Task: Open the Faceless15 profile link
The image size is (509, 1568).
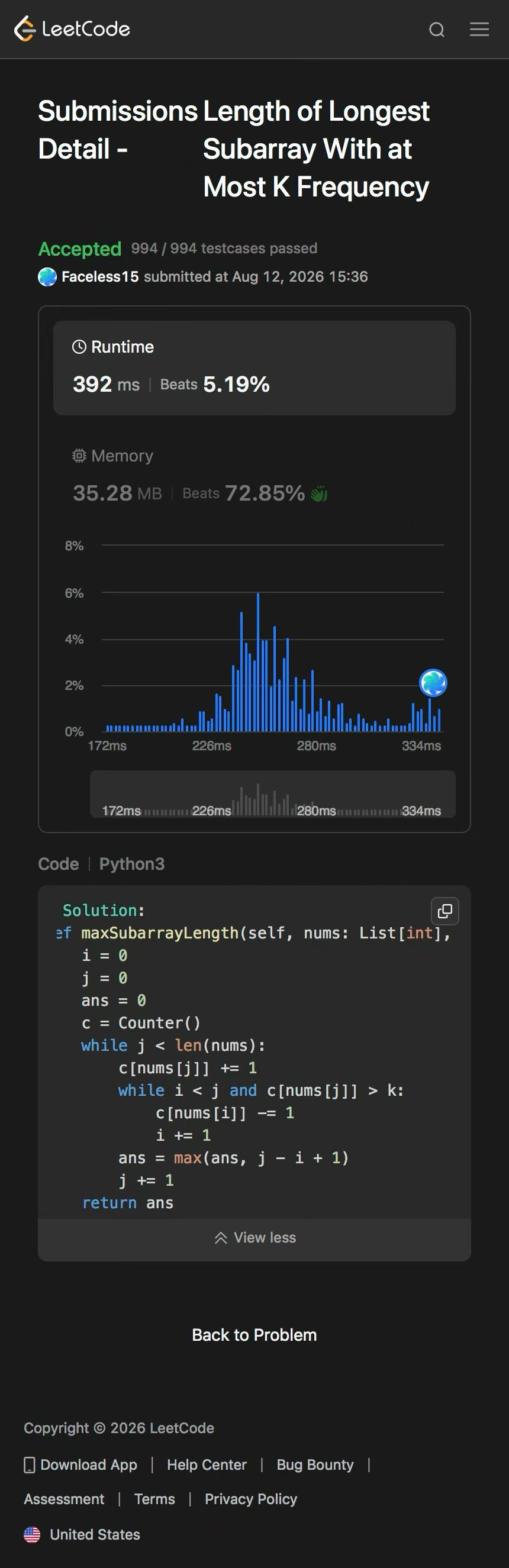Action: (100, 277)
